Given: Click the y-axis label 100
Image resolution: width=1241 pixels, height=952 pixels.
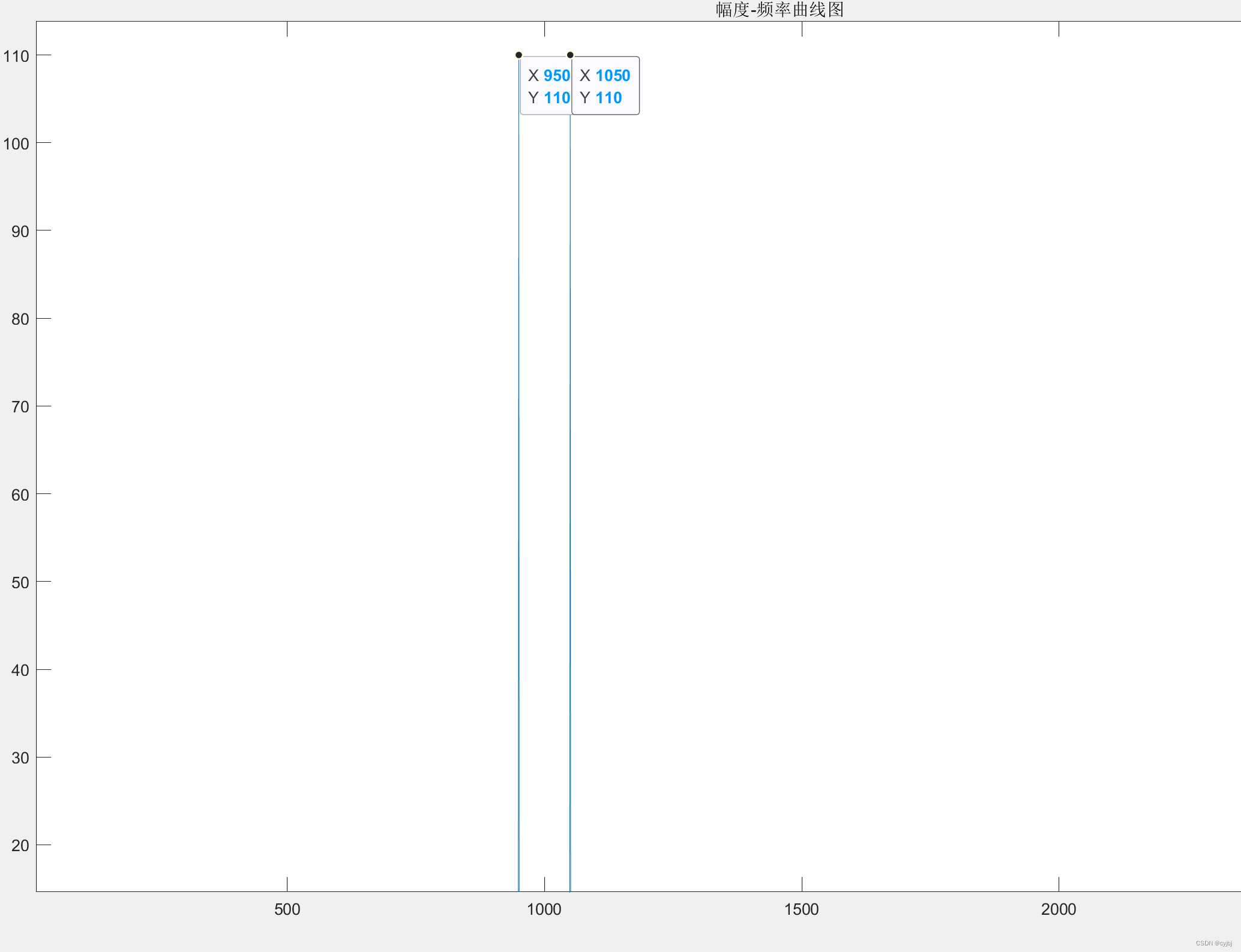Looking at the screenshot, I should point(16,143).
